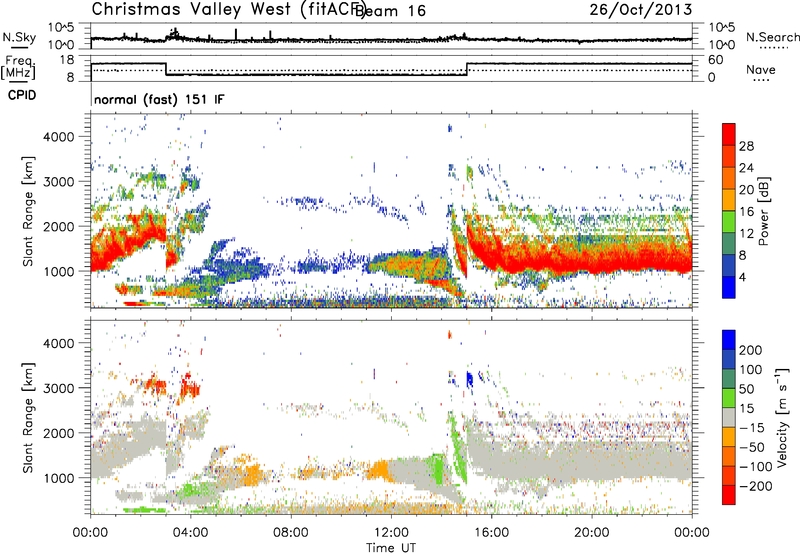Click the velocity panel 'Slant Range [km]' label
Viewport: 800px width, 554px height.
(28, 417)
